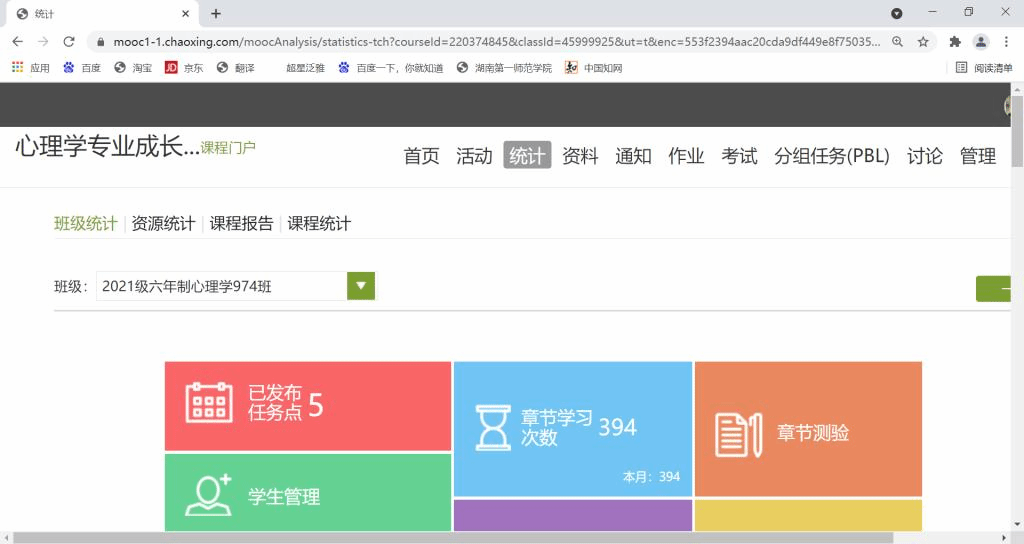
Task: Expand the 班级 dropdown green arrow
Action: (x=360, y=286)
